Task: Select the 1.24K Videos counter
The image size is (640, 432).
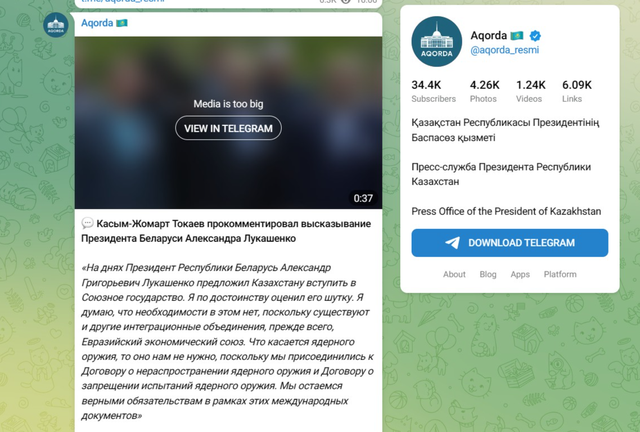Action: [x=531, y=91]
